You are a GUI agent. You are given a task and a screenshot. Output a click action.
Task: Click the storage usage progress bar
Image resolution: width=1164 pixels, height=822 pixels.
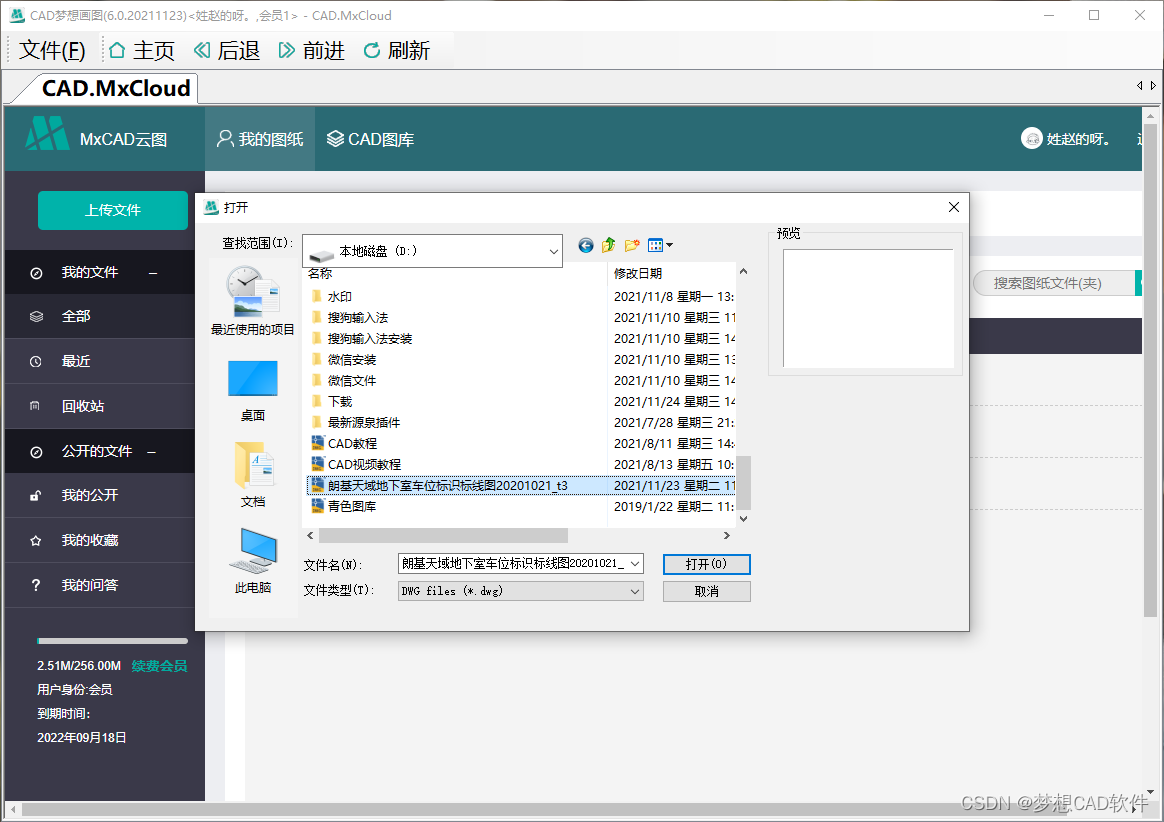112,641
